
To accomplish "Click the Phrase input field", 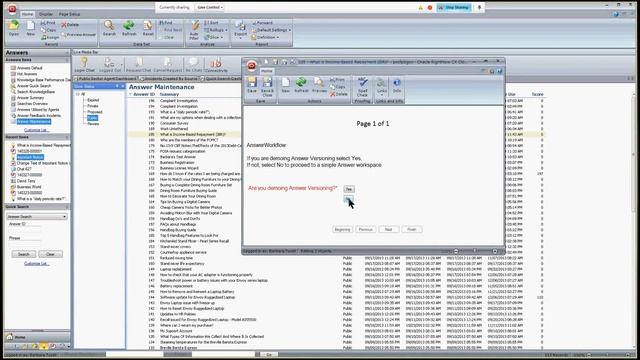I will click(24, 244).
